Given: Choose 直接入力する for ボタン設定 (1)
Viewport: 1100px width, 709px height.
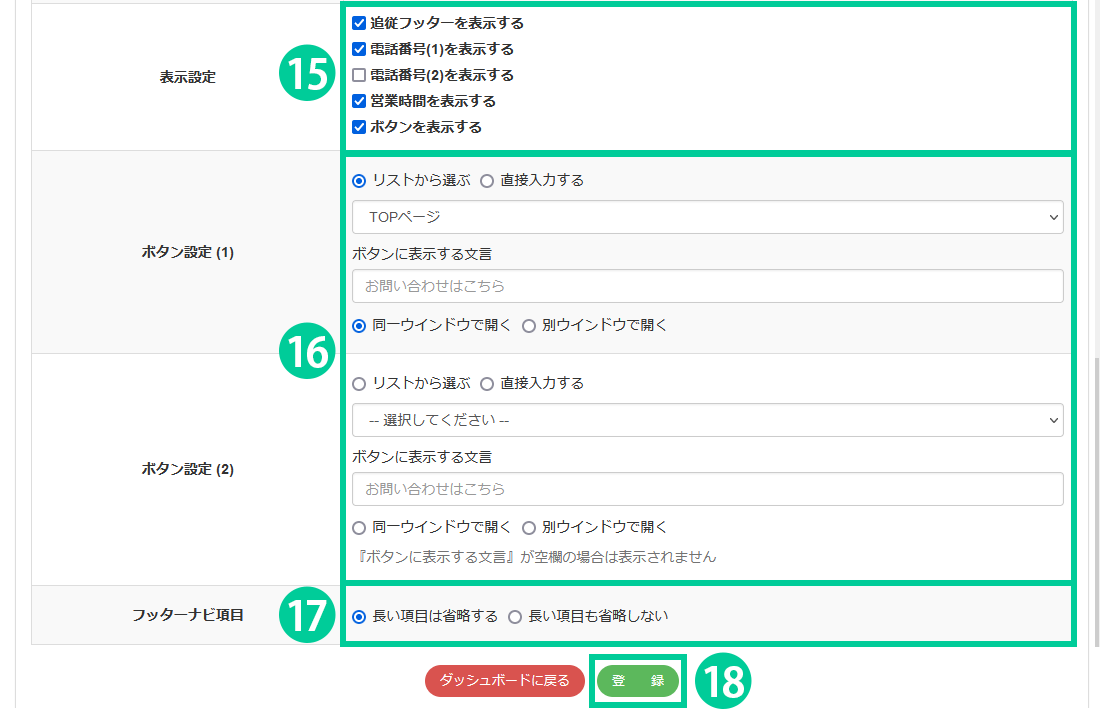Looking at the screenshot, I should coord(487,181).
